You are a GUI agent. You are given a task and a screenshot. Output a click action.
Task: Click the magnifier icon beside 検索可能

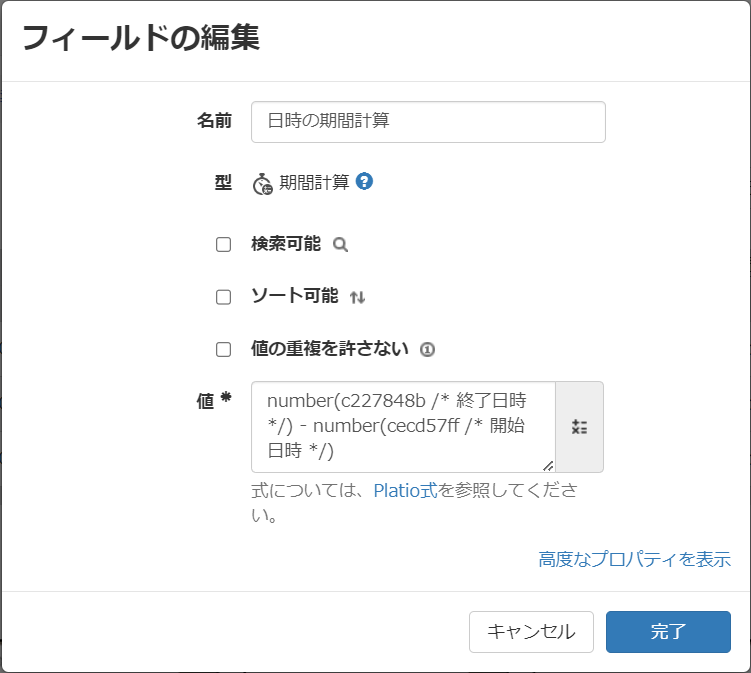pyautogui.click(x=340, y=245)
